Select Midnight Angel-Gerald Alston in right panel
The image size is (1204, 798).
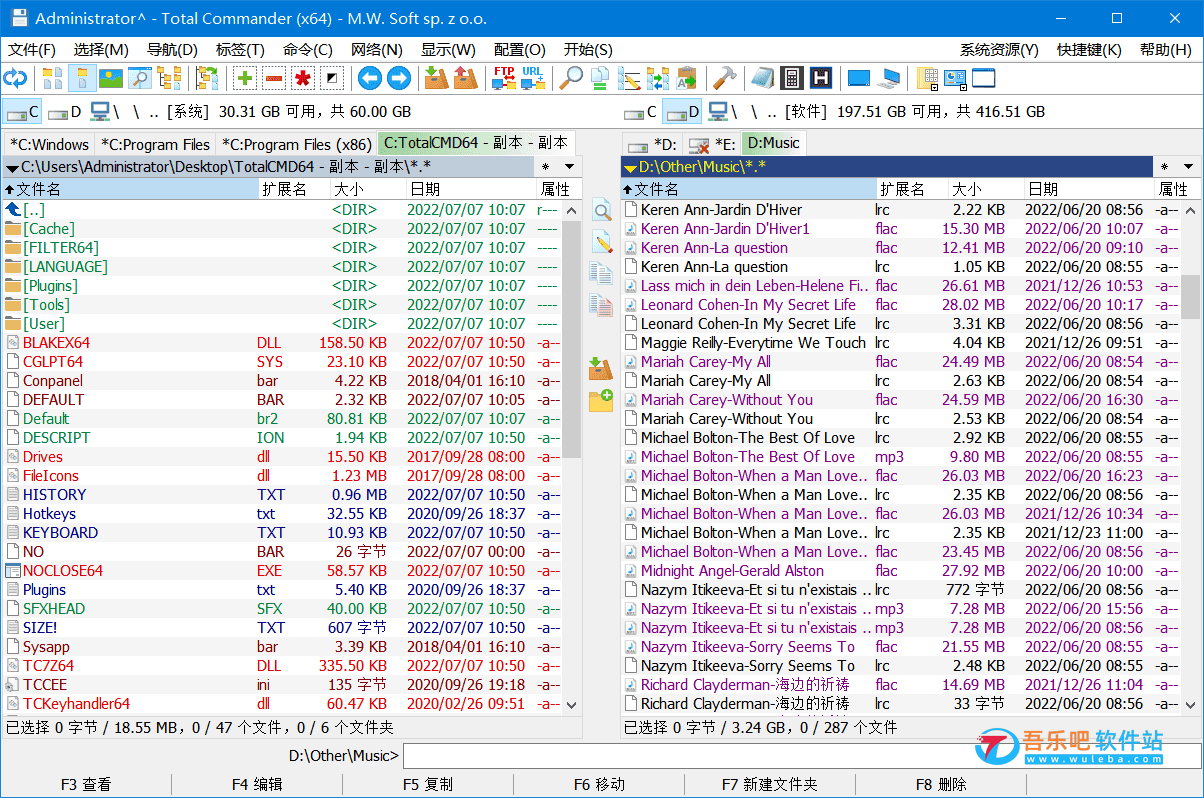coord(900,571)
